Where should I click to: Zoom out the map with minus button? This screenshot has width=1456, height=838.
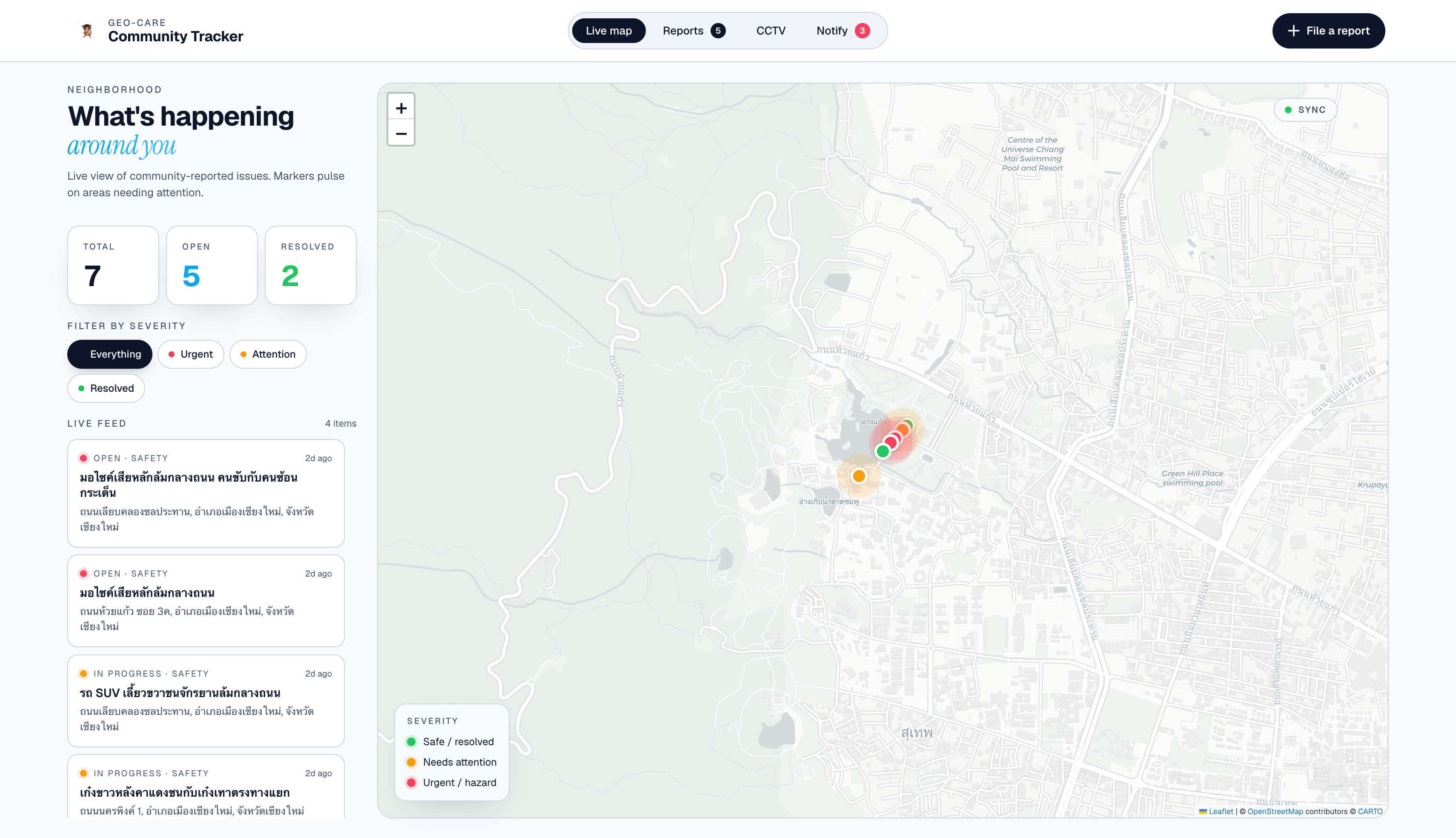click(401, 134)
